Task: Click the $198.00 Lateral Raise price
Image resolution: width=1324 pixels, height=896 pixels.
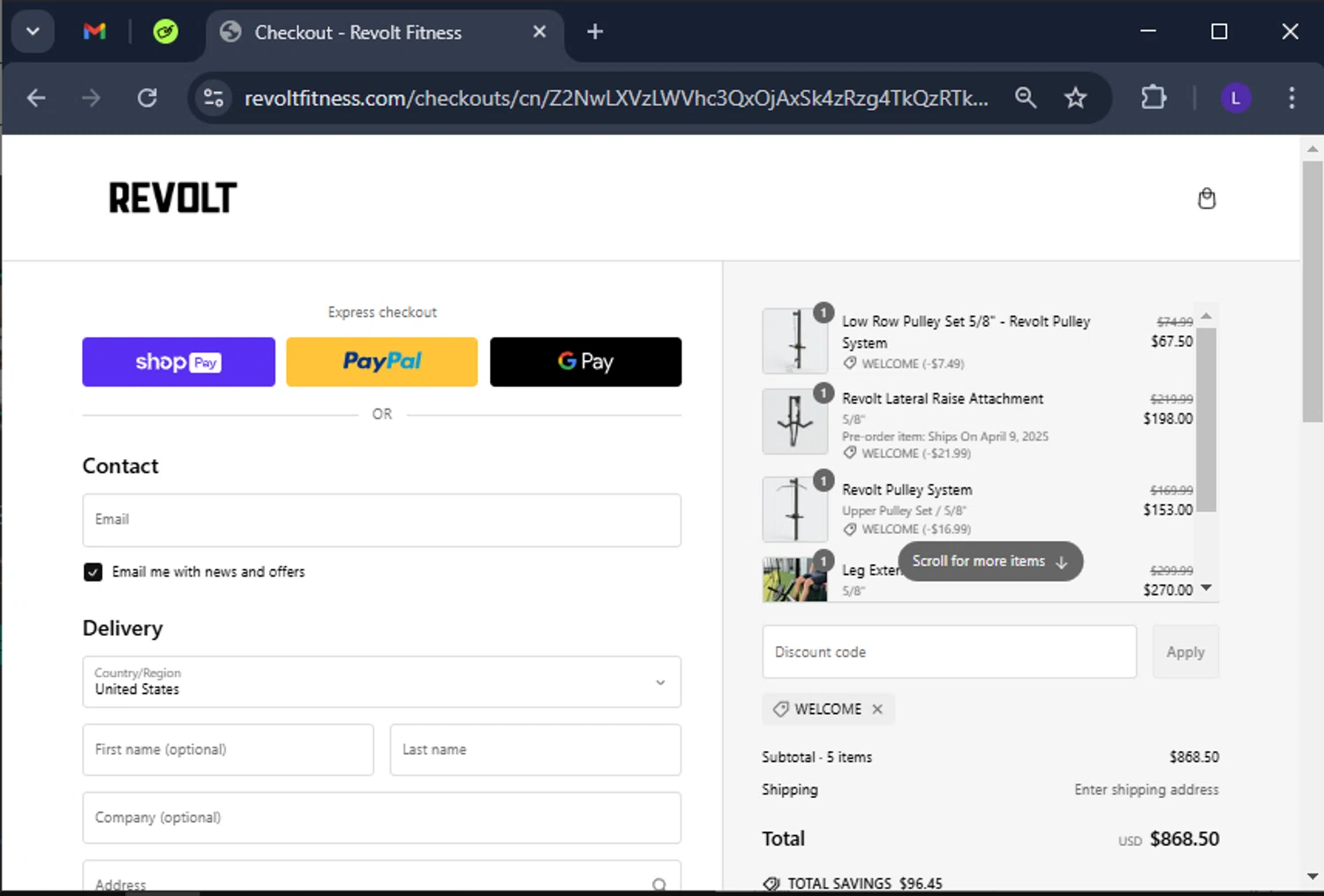Action: pyautogui.click(x=1168, y=419)
